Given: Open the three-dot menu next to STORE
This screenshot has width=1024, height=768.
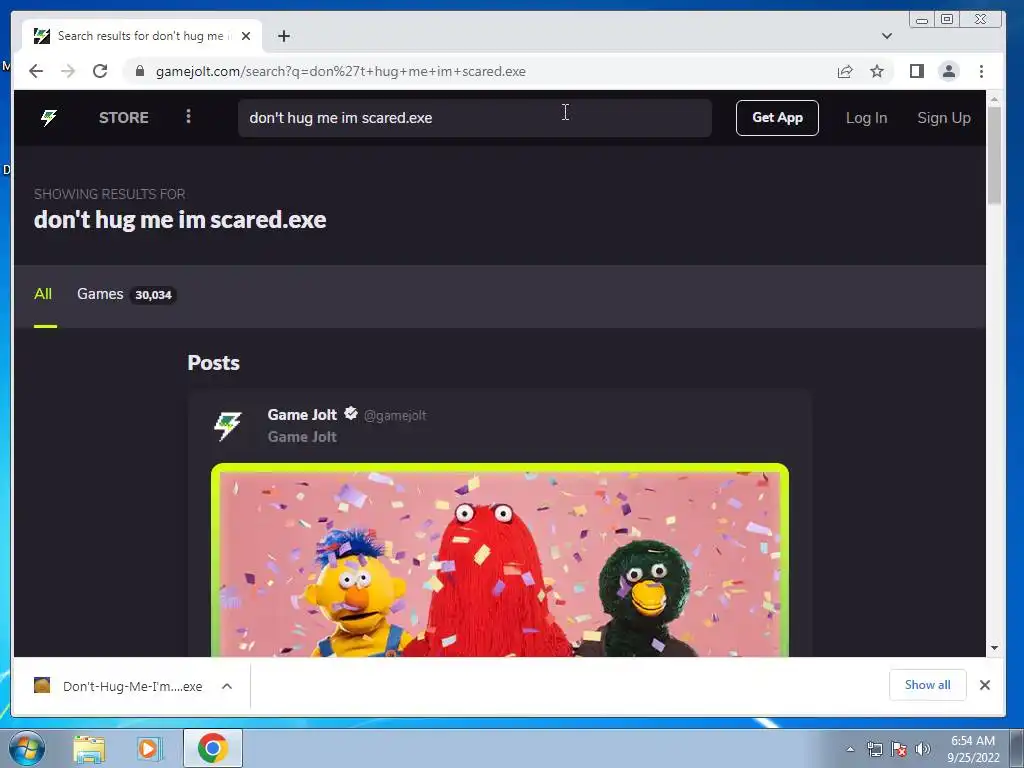Looking at the screenshot, I should point(188,117).
